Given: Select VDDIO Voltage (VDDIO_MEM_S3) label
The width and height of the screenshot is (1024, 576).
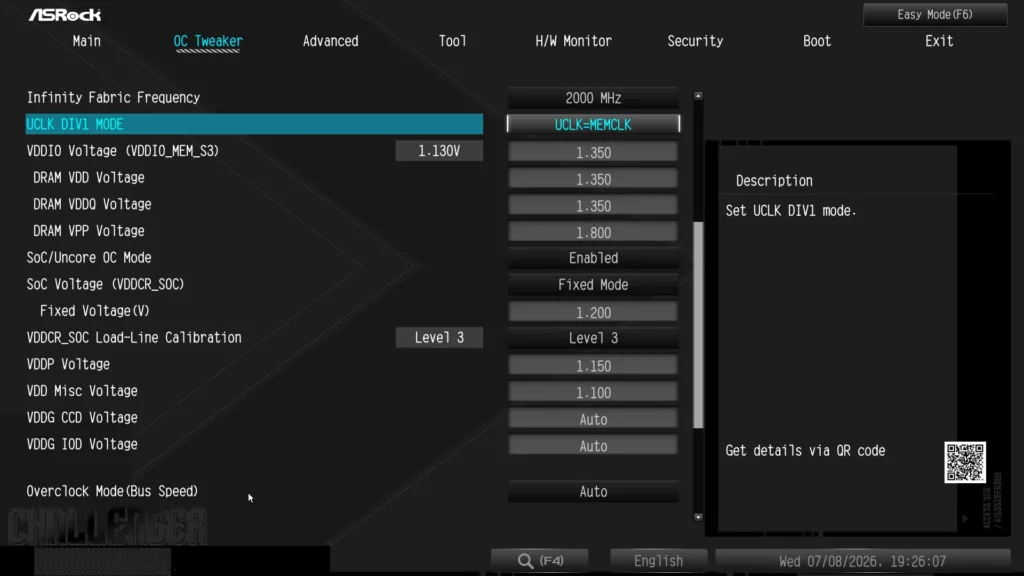Looking at the screenshot, I should [x=123, y=151].
